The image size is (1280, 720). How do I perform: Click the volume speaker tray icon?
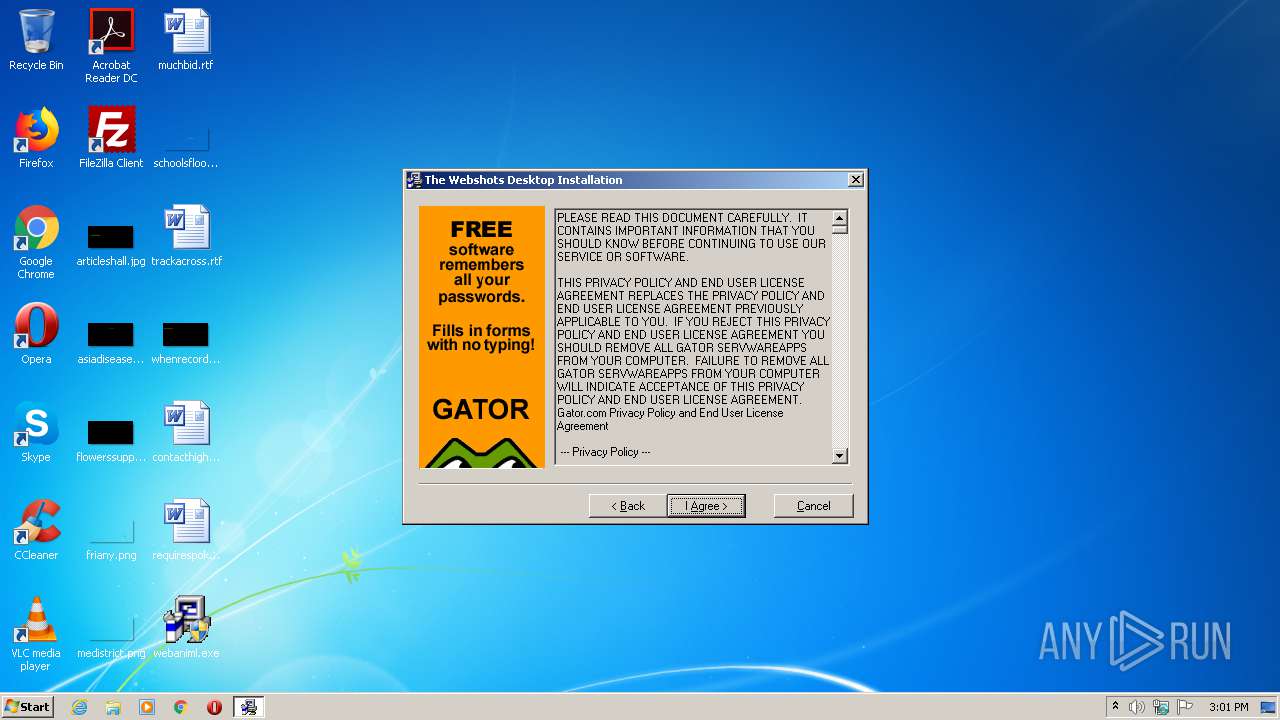pos(1137,707)
